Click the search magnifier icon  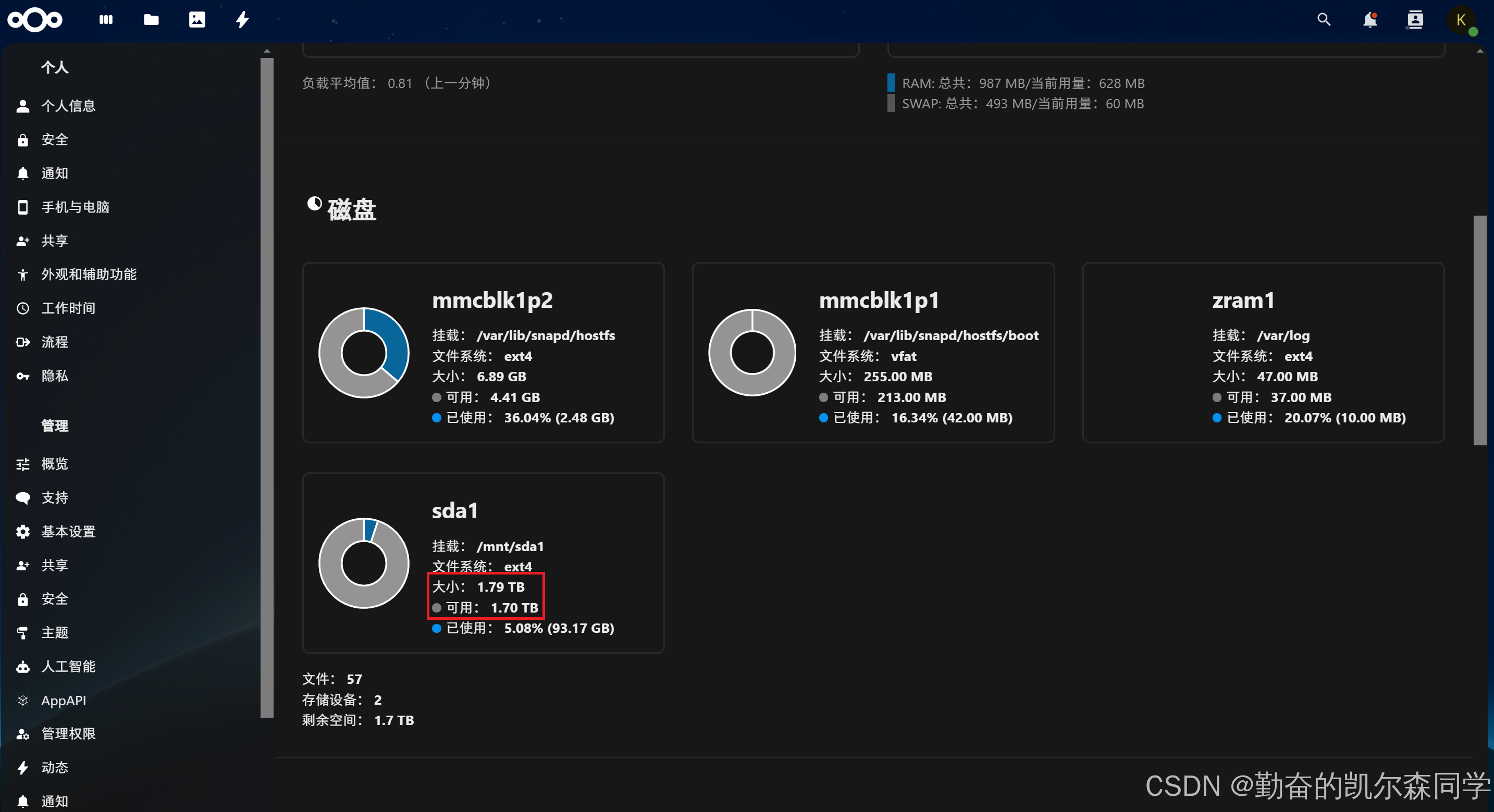pyautogui.click(x=1323, y=20)
